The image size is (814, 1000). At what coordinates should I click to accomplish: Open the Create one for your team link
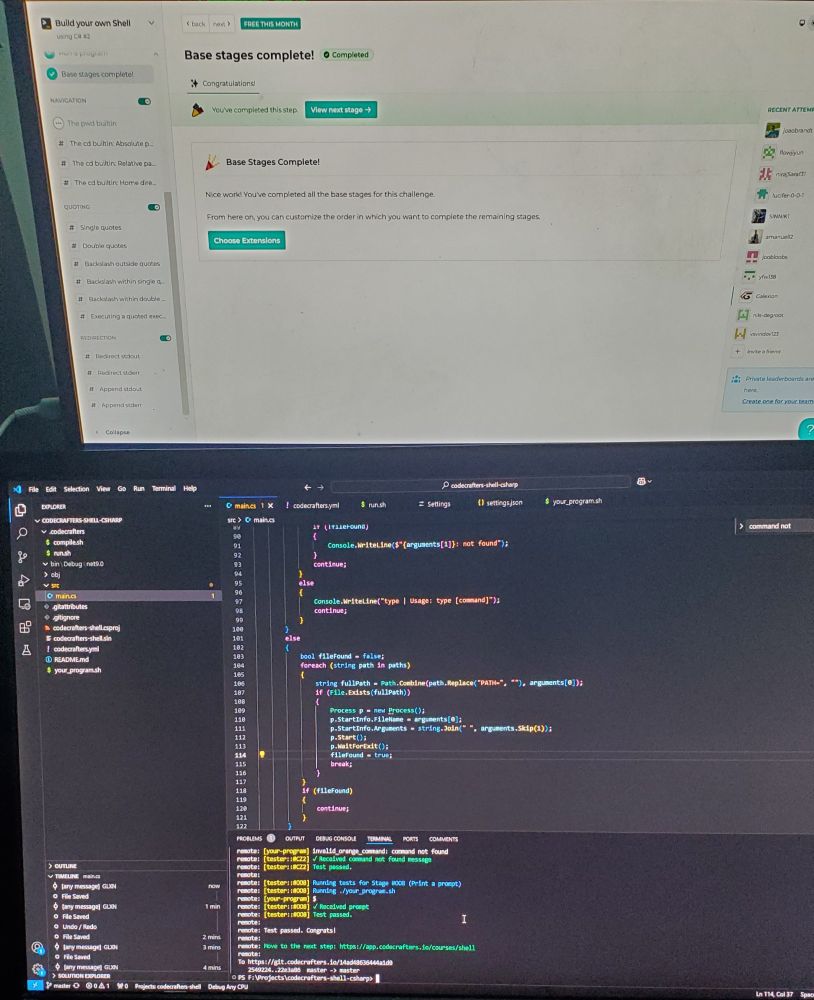778,401
